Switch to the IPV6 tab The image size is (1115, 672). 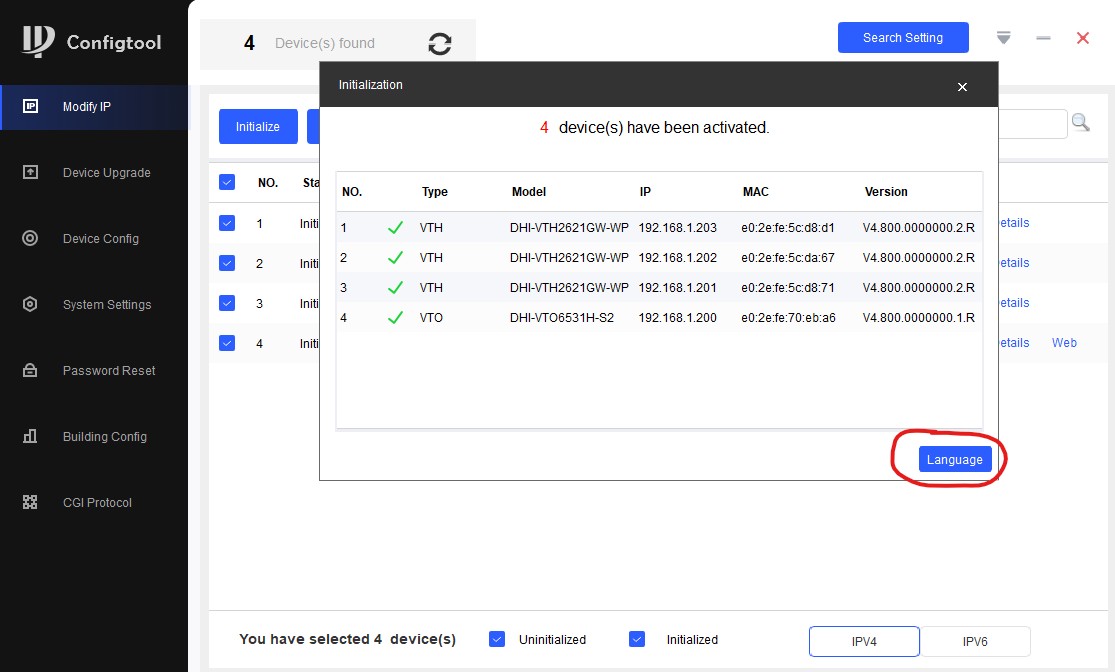(x=975, y=641)
